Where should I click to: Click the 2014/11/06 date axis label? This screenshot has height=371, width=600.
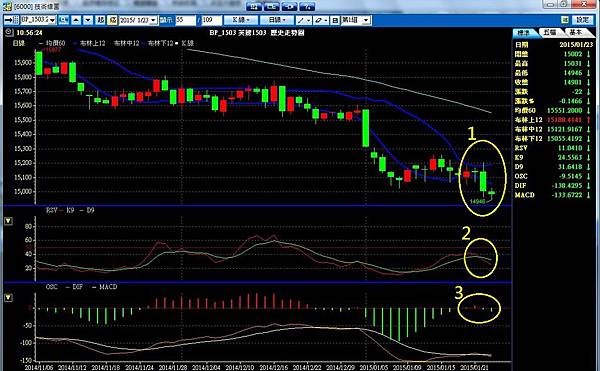40,367
